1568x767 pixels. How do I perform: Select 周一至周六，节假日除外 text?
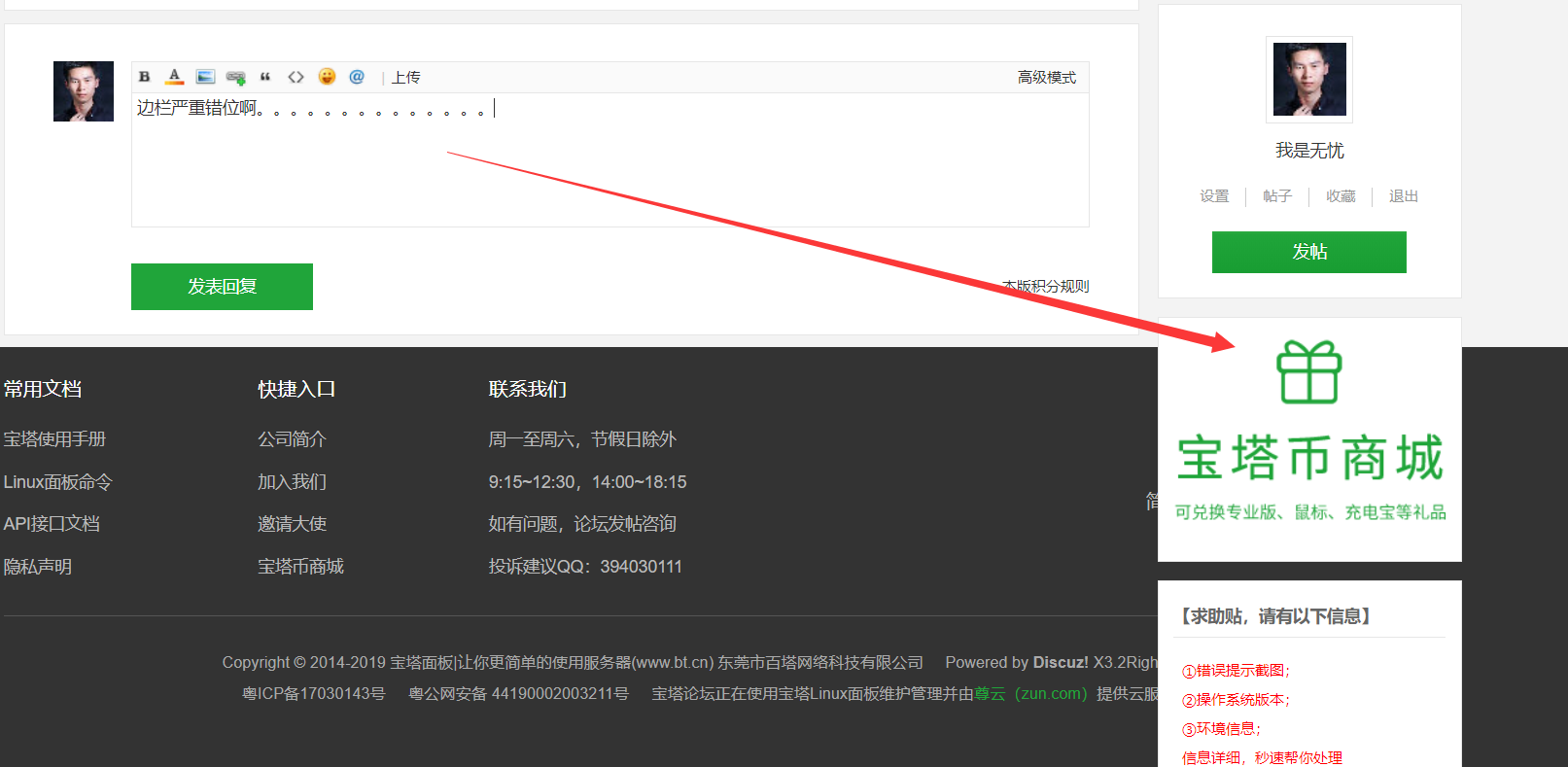pos(582,439)
